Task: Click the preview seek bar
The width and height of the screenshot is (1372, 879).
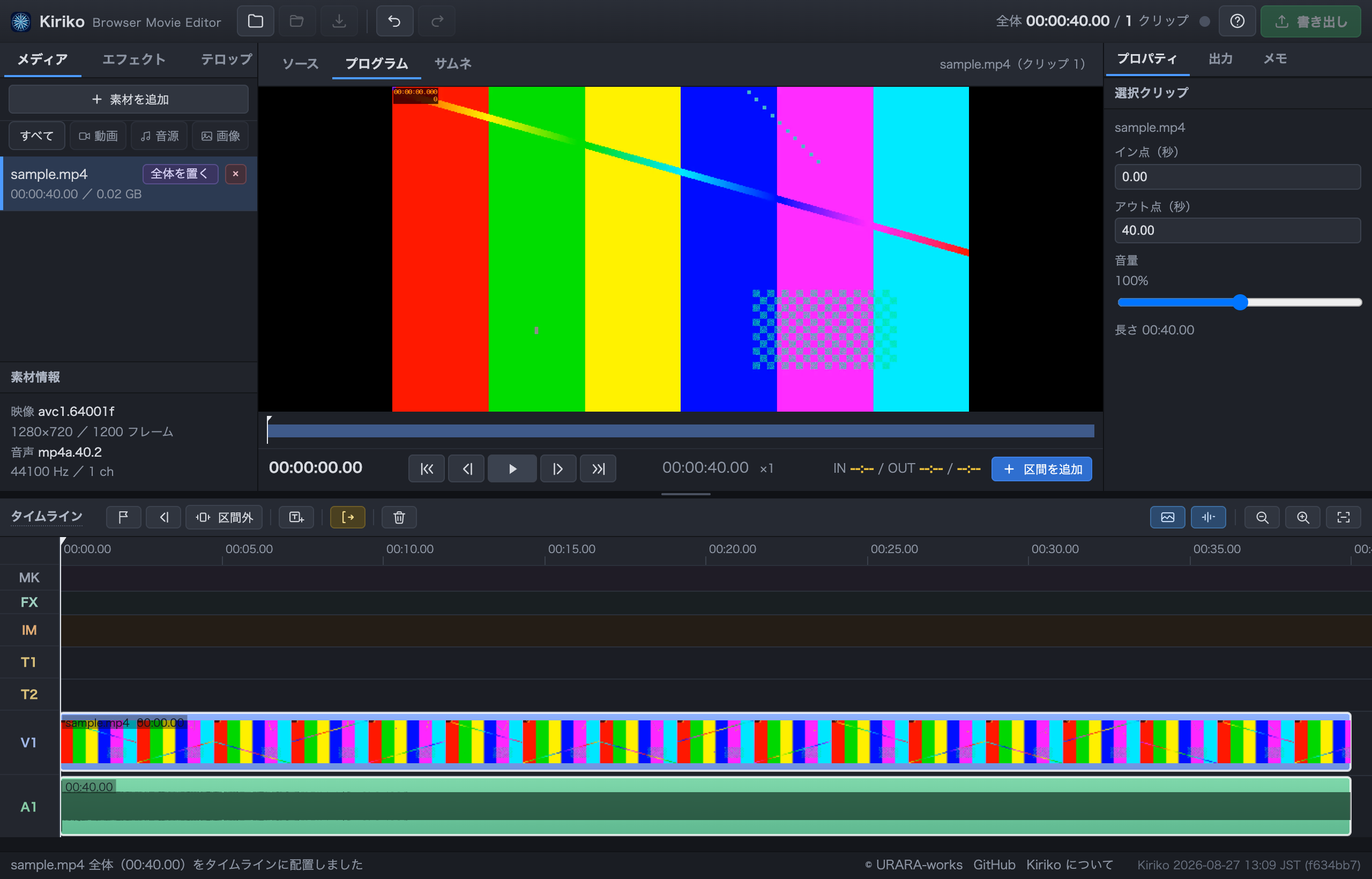Action: click(x=680, y=430)
